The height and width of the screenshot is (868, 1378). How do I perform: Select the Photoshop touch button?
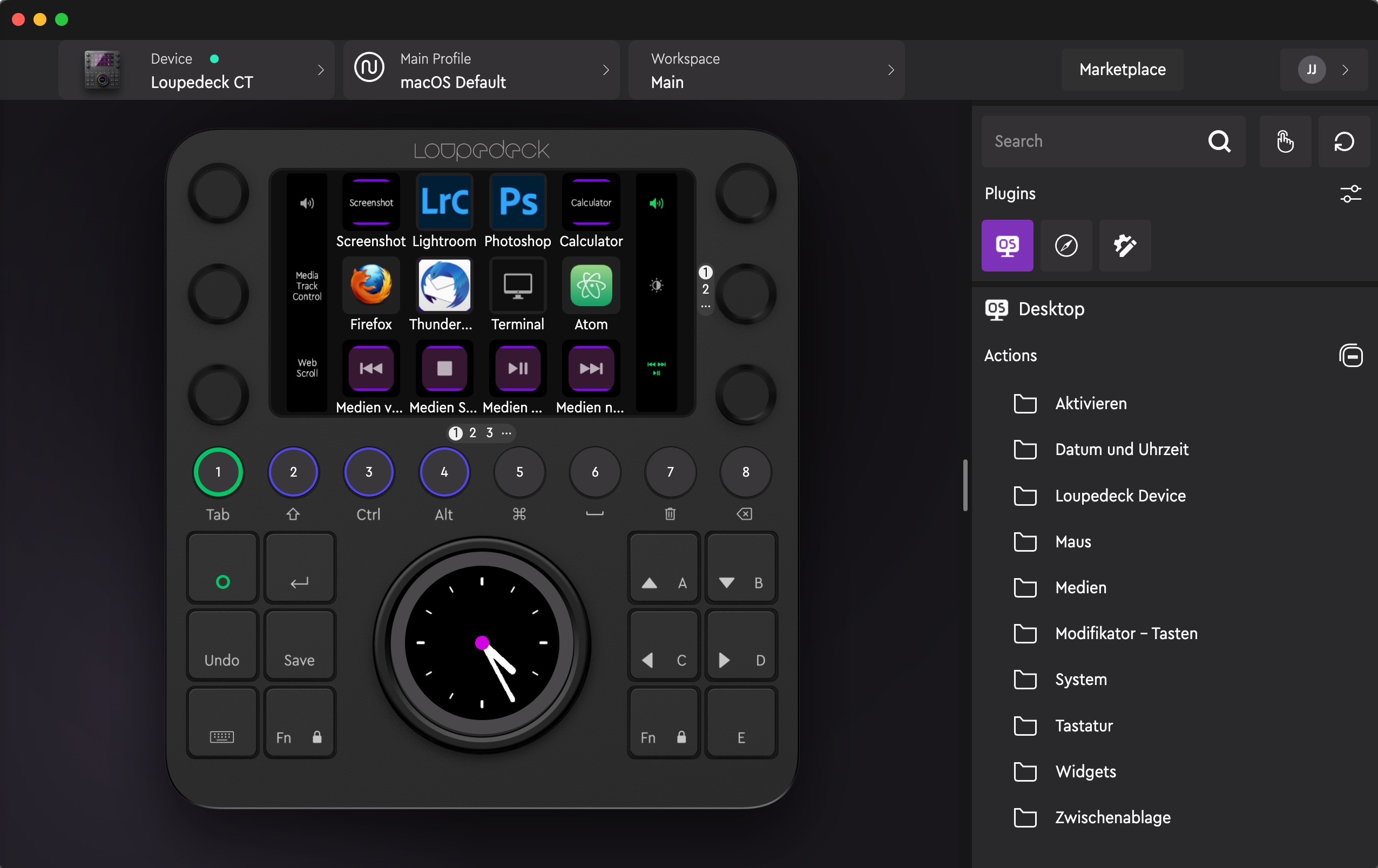point(517,202)
